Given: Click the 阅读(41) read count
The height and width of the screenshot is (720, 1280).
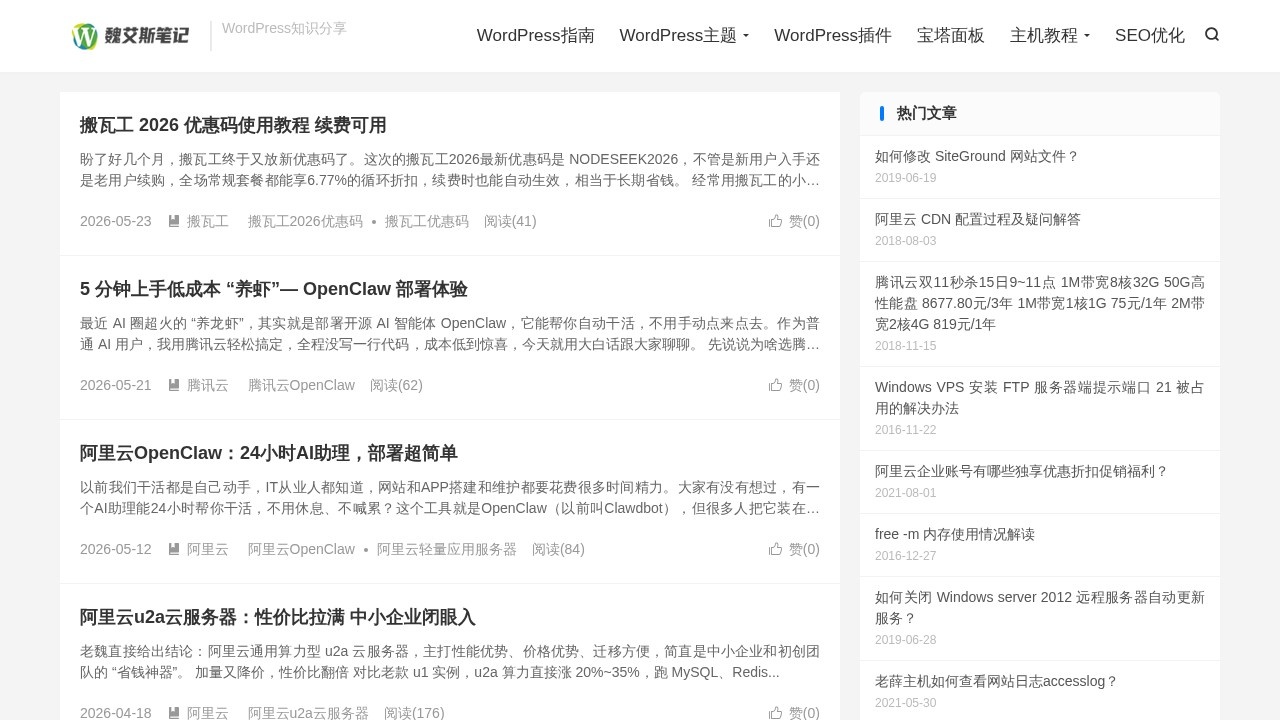Looking at the screenshot, I should coord(510,221).
